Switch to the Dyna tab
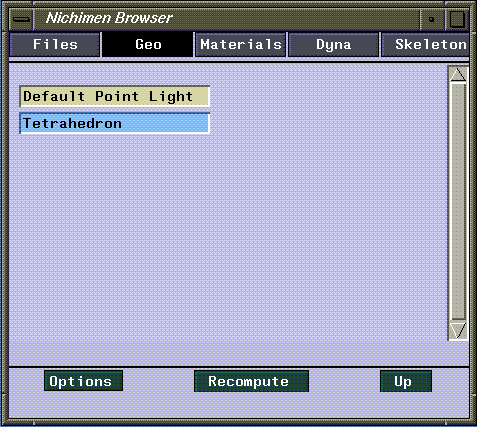 333,45
